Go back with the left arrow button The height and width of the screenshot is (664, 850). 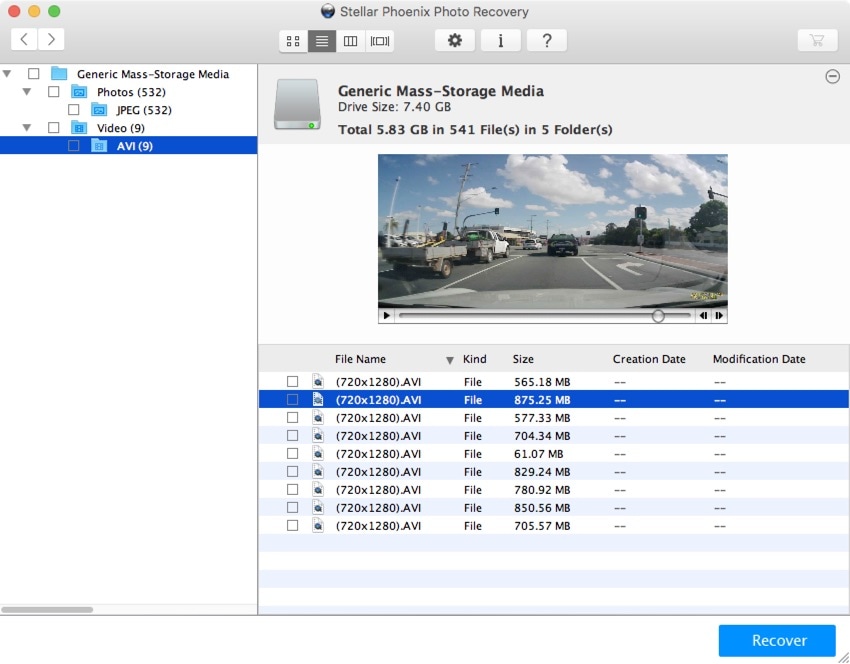tap(24, 40)
